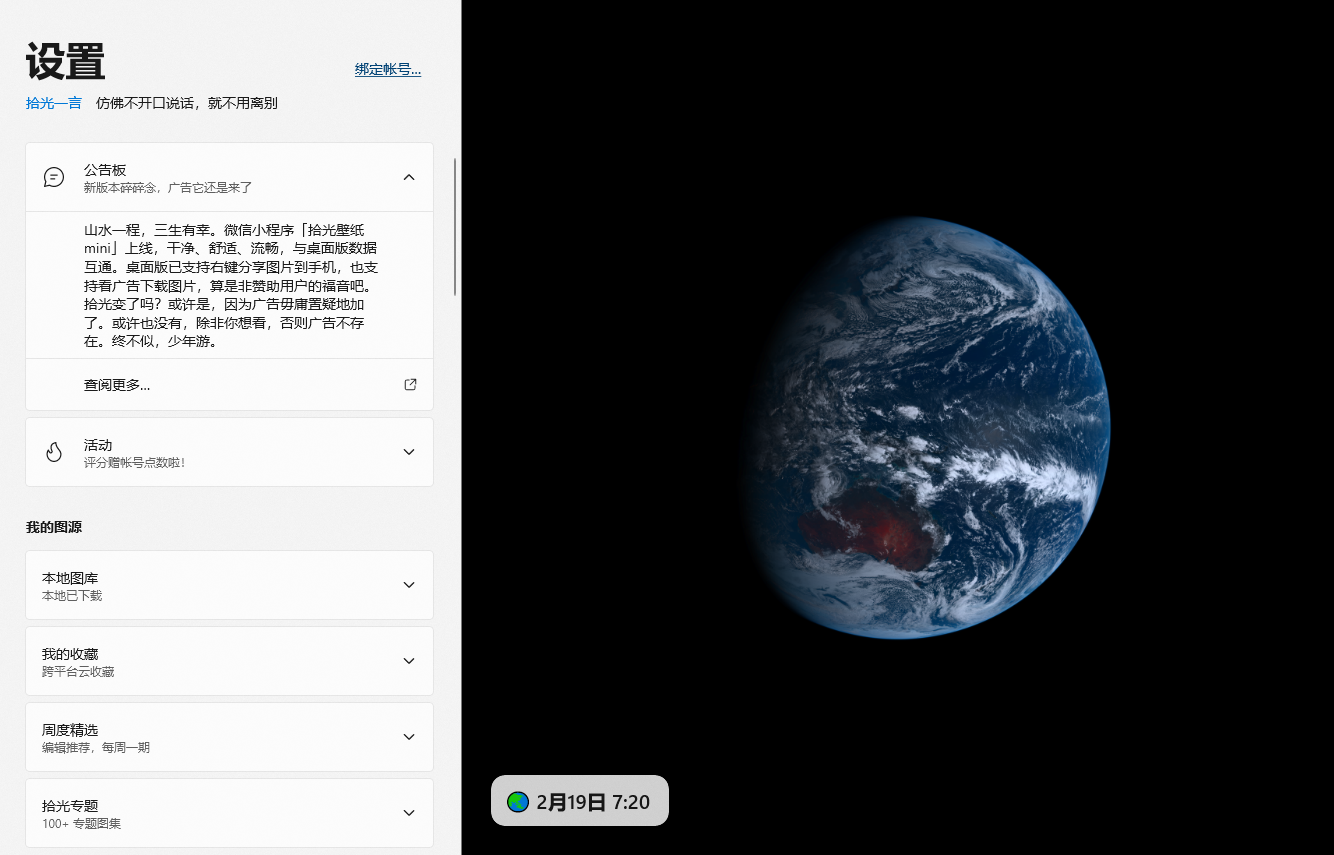Click the quote text 仿佛不开口说话

(x=187, y=103)
